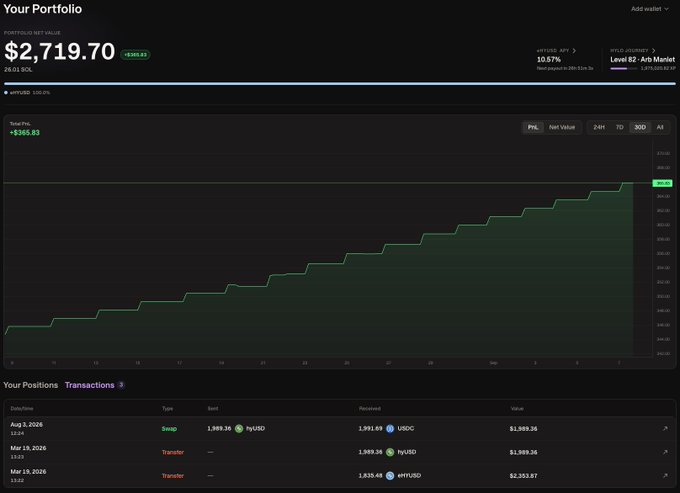
Task: Select the All chart range
Action: tap(660, 127)
